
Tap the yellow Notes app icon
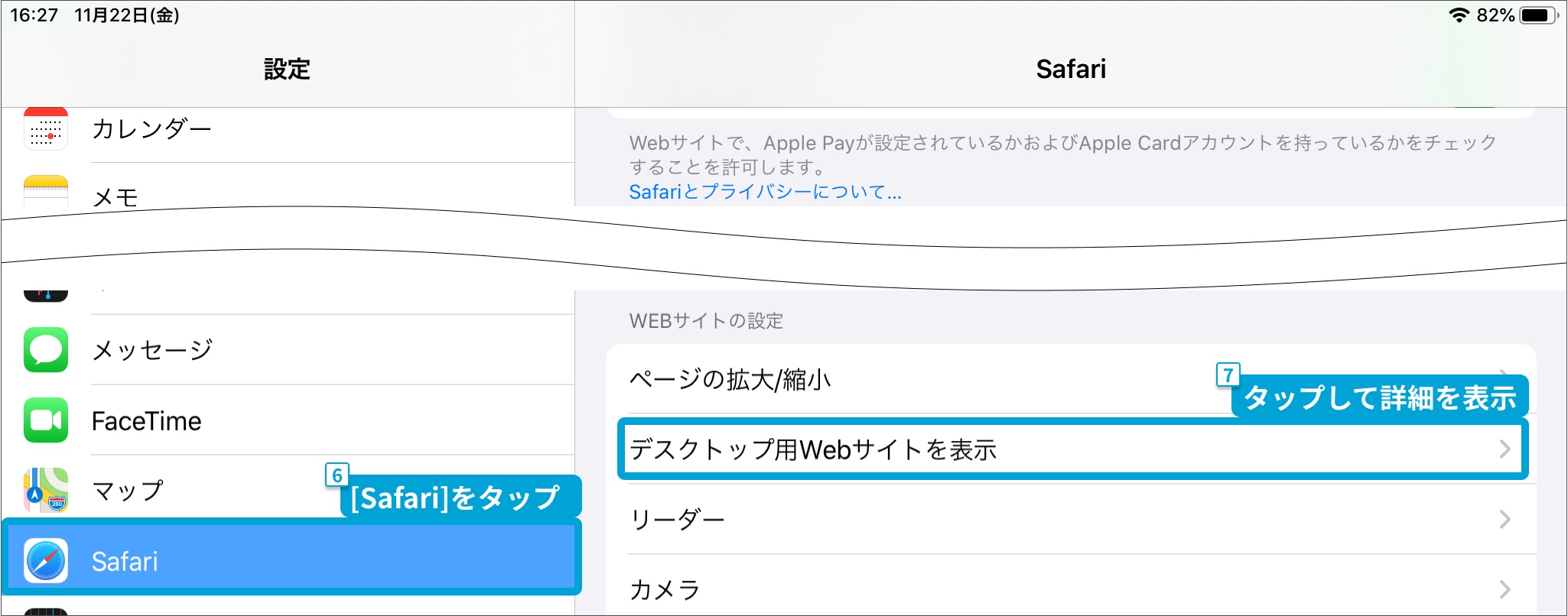pos(46,191)
